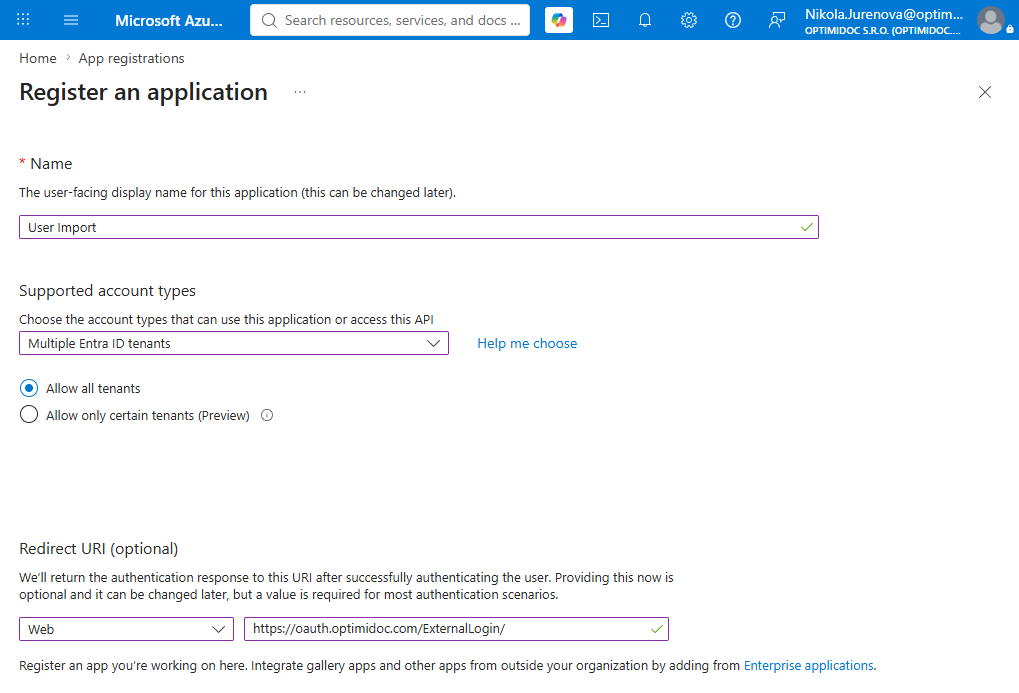Go to Home breadcrumb
This screenshot has width=1019, height=693.
(38, 59)
